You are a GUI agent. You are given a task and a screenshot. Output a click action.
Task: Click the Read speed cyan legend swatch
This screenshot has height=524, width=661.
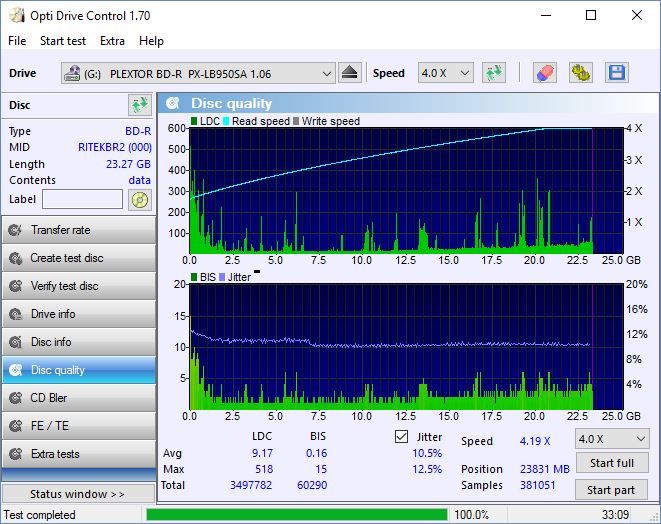coord(226,121)
